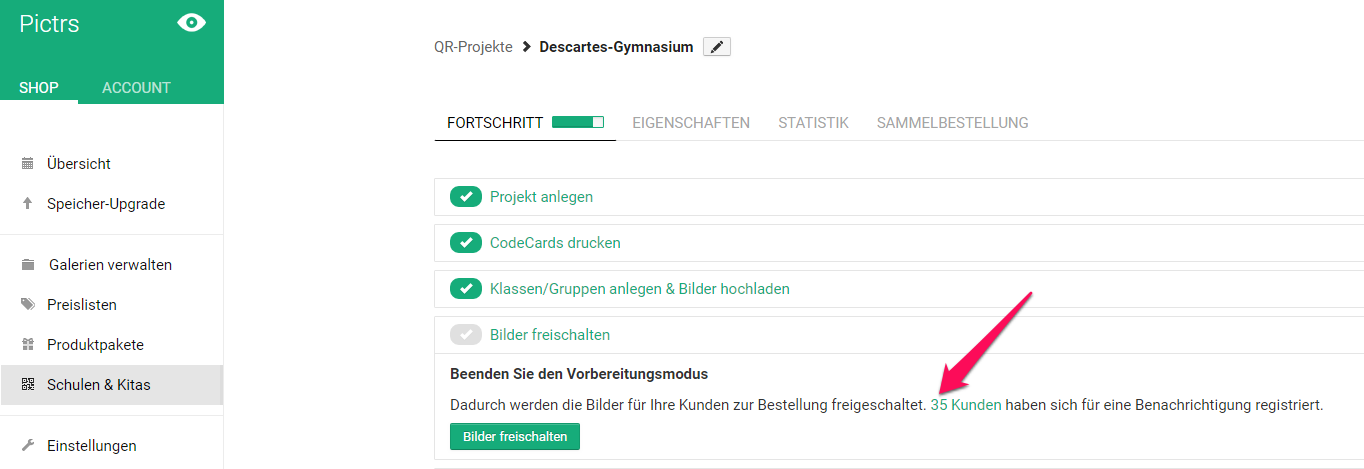1364x469 pixels.
Task: Click the QR code icon for Schulen & Kitas
Action: point(28,385)
